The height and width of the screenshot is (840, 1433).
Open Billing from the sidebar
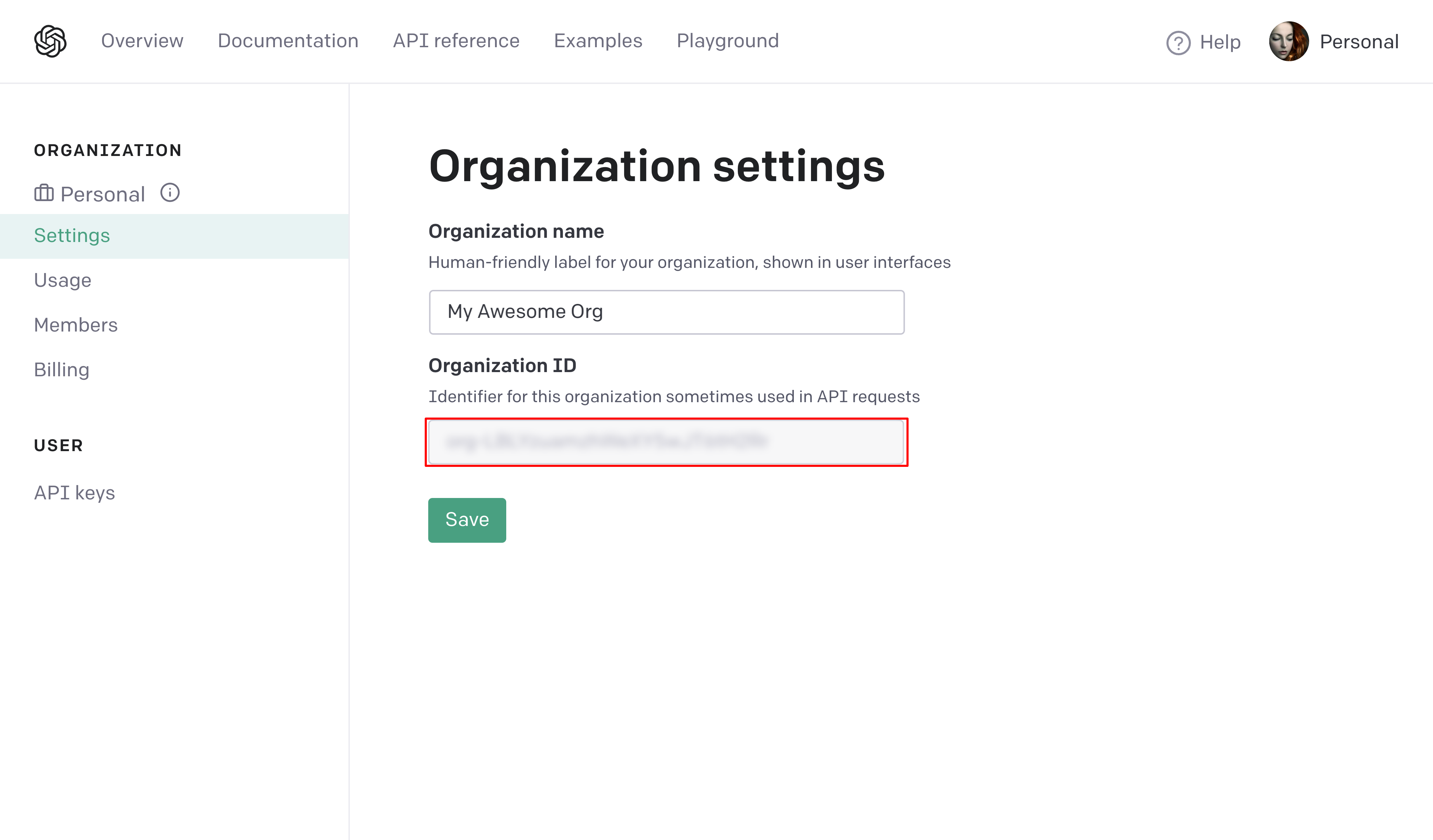click(62, 370)
